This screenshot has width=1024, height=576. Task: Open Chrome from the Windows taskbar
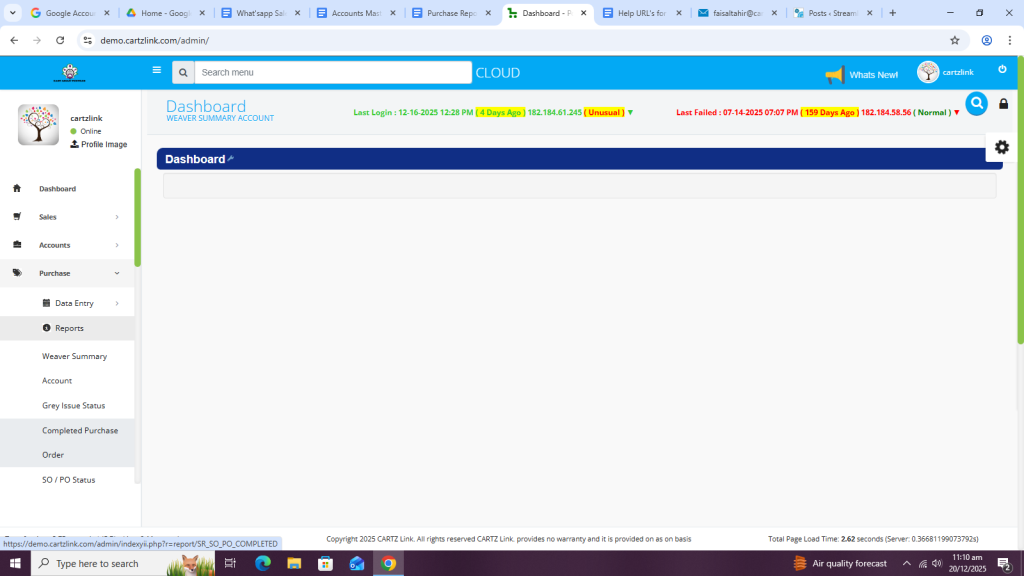[x=388, y=563]
